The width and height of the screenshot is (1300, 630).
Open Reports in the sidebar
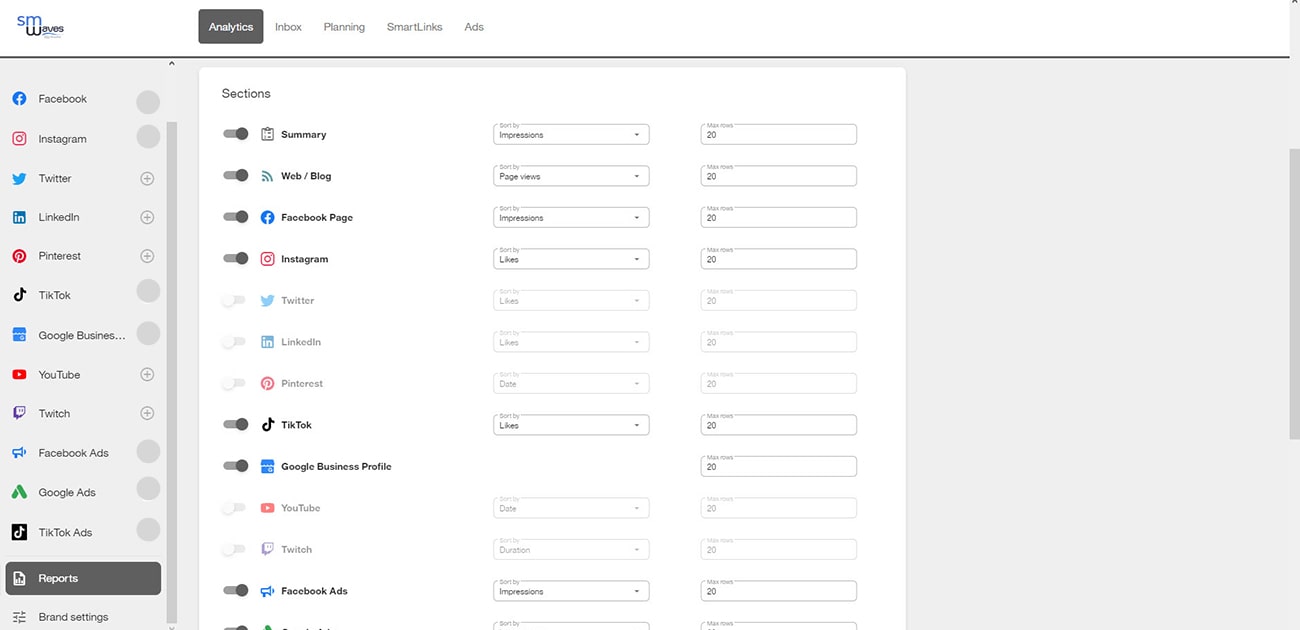(83, 578)
